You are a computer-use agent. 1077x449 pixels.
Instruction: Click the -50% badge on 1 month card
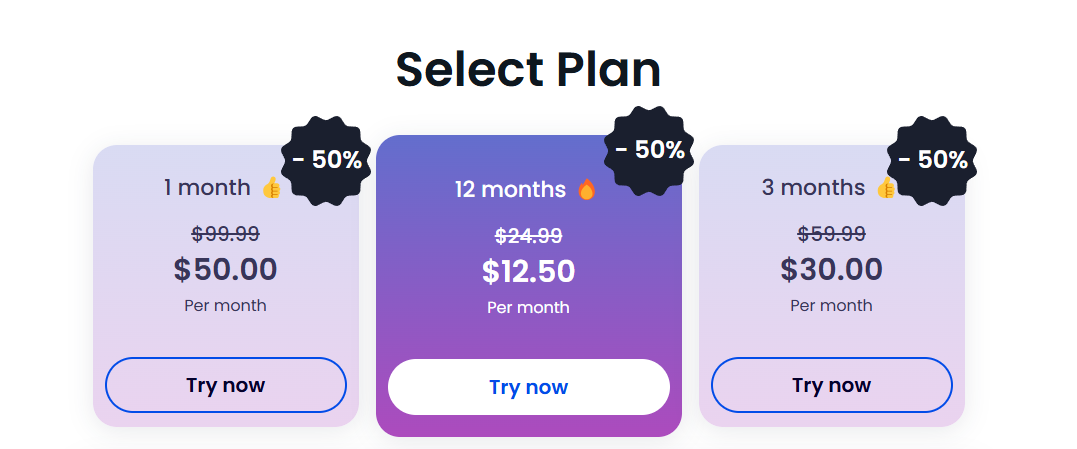pos(327,160)
